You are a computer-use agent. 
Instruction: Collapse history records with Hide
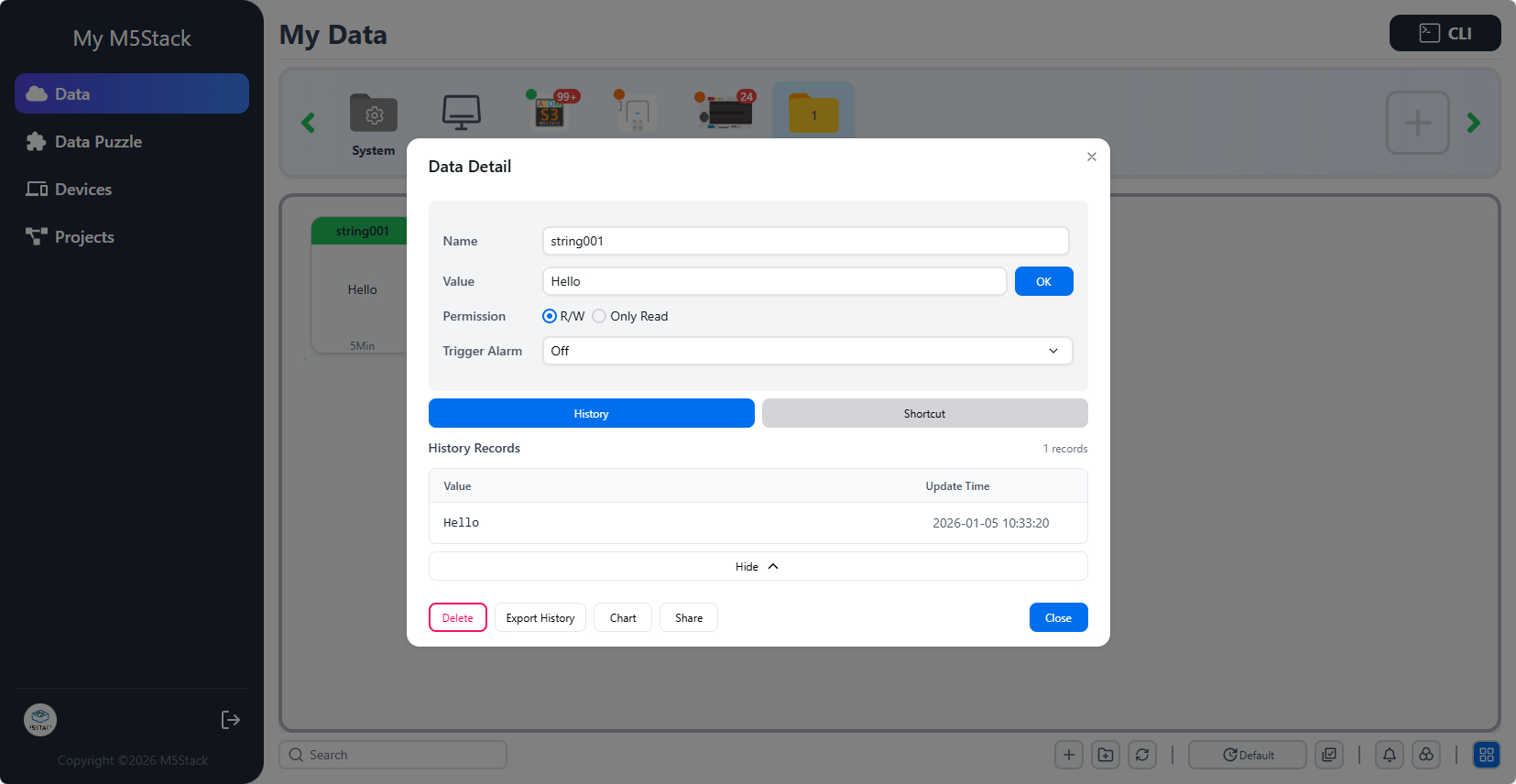point(758,566)
